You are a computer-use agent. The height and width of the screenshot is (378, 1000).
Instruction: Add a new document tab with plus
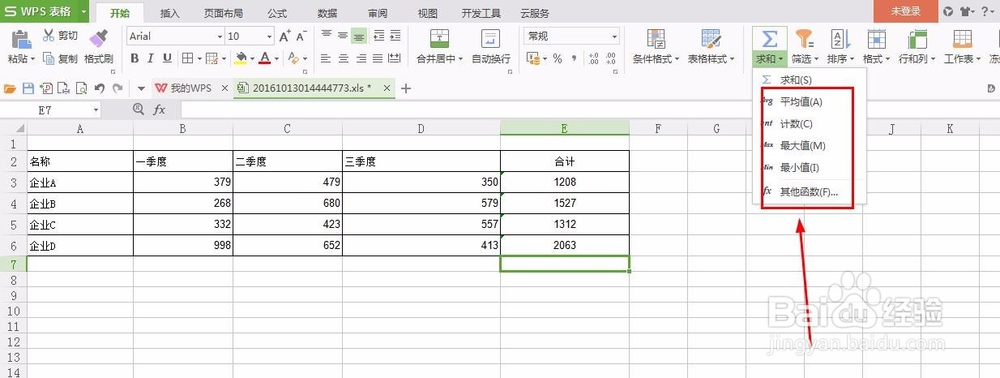[406, 89]
